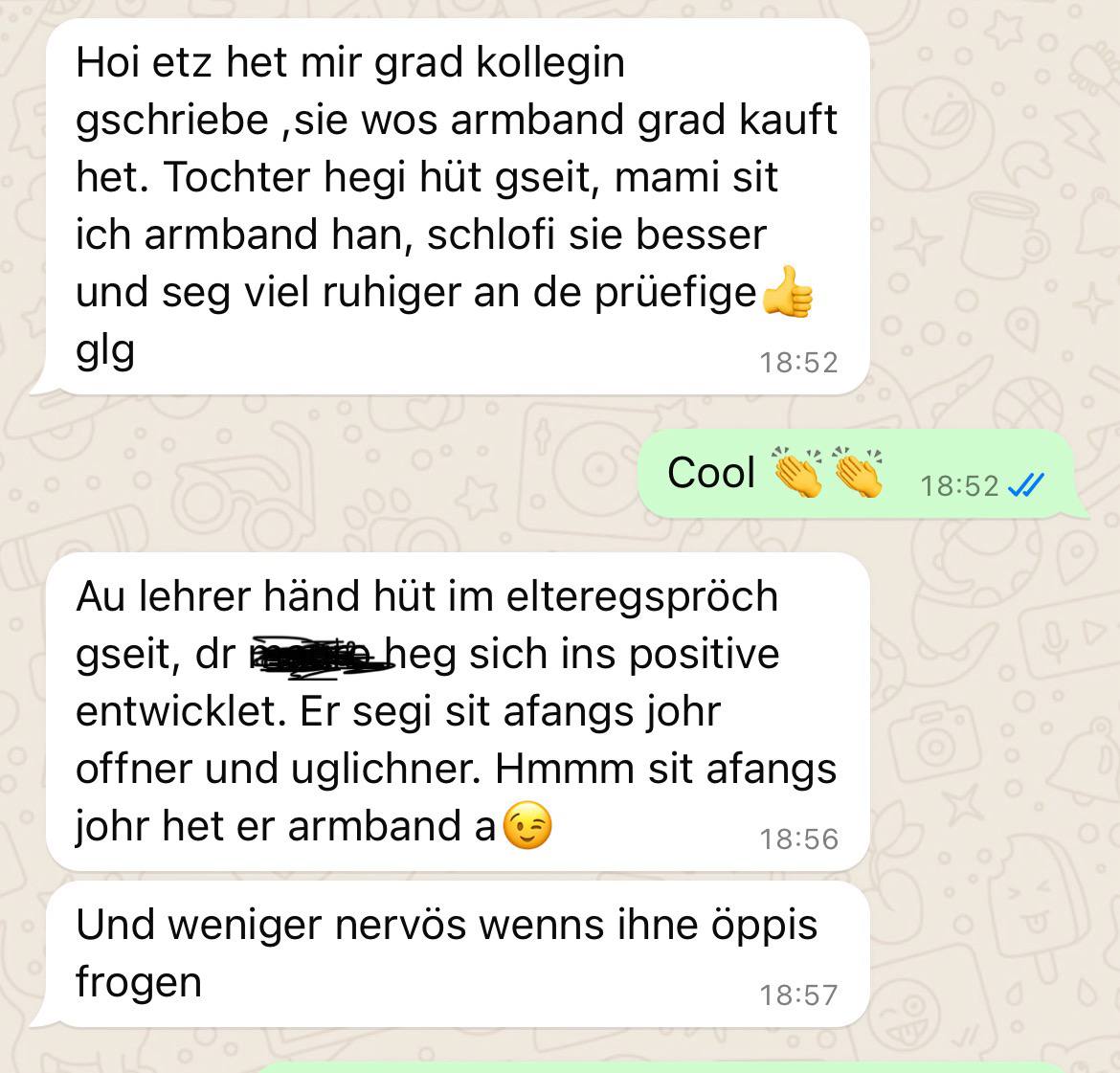Click the word 'glg' in first message
Screen dimensions: 1120x1073
105,352
